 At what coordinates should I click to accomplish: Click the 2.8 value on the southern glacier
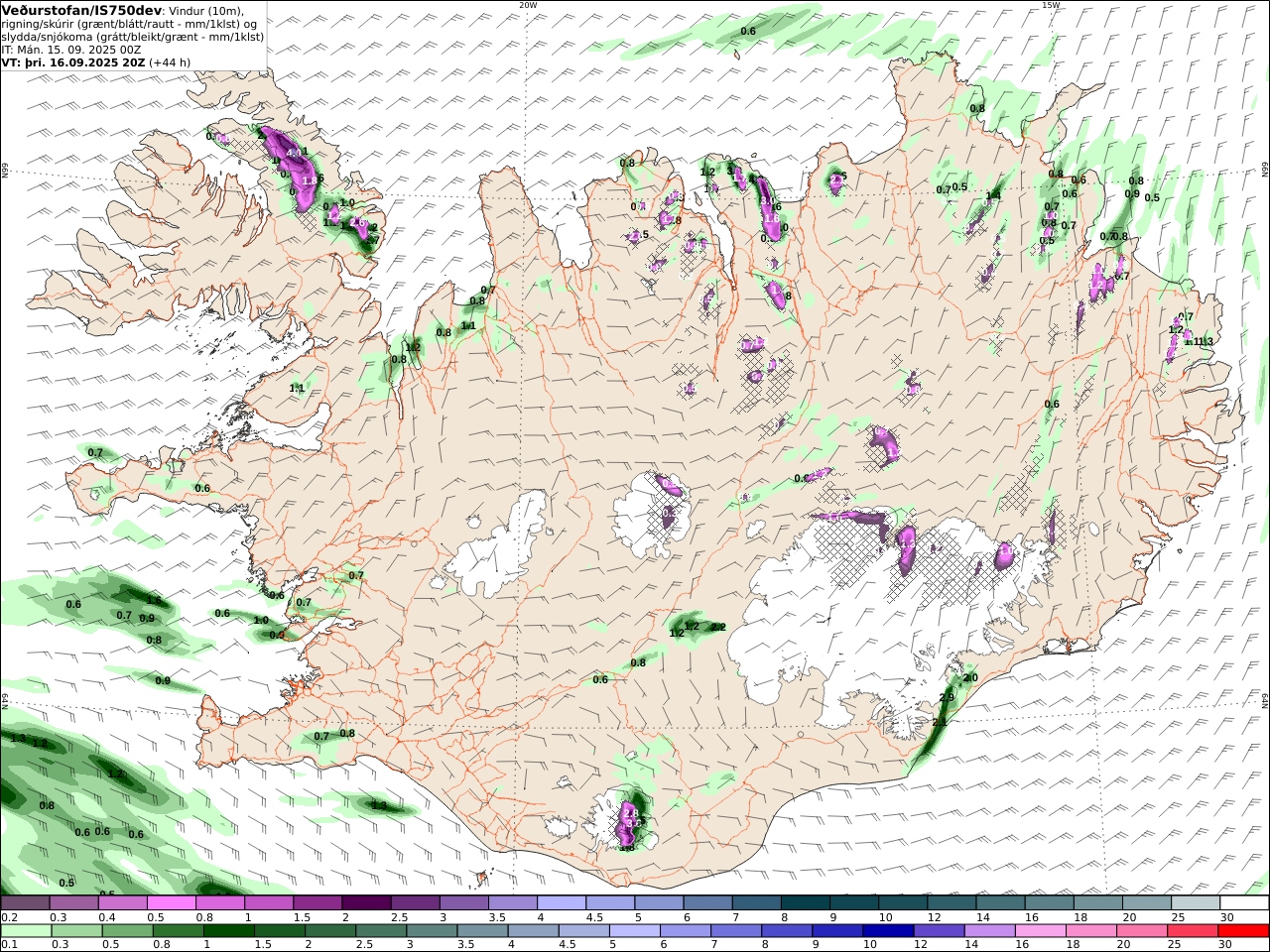630,812
